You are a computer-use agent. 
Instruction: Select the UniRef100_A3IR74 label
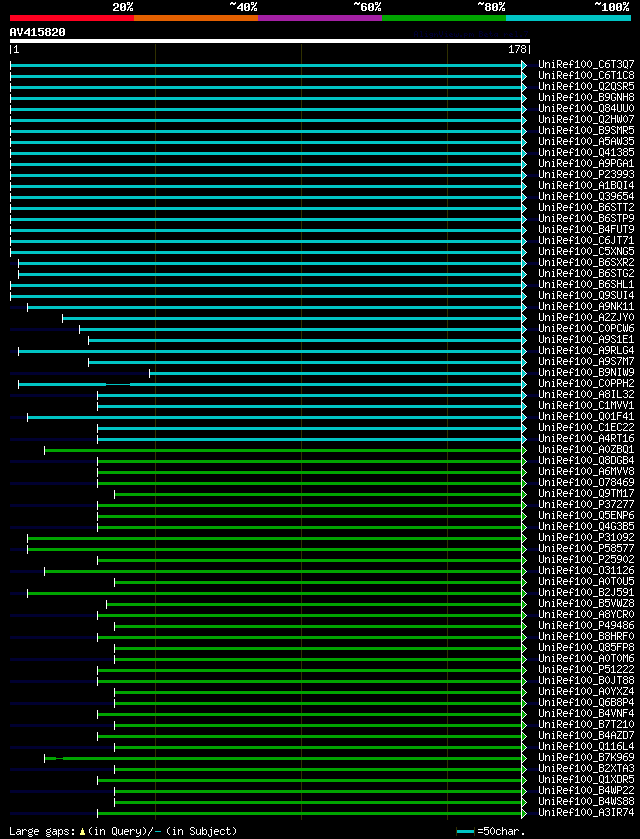(586, 811)
